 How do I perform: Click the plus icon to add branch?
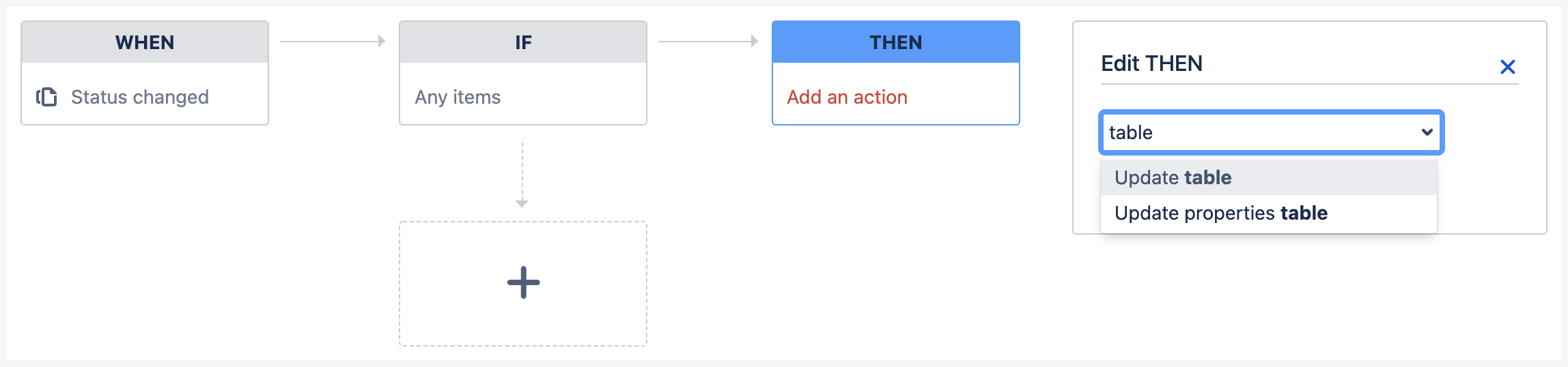(x=523, y=282)
